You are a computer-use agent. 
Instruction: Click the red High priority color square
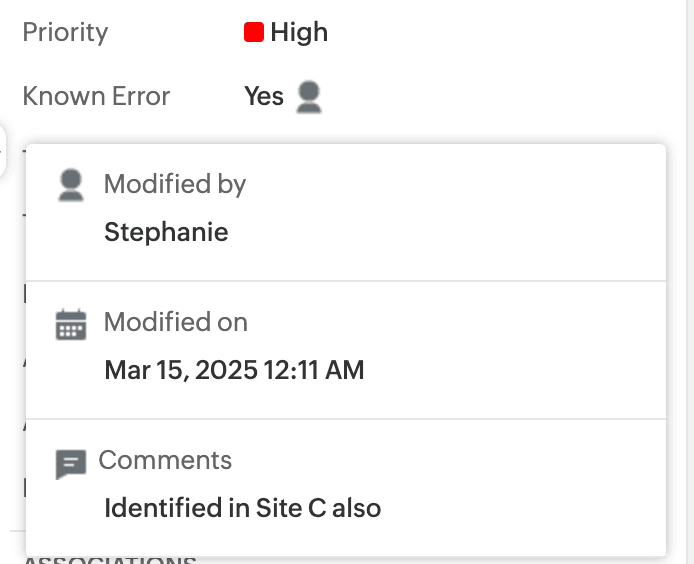click(254, 33)
